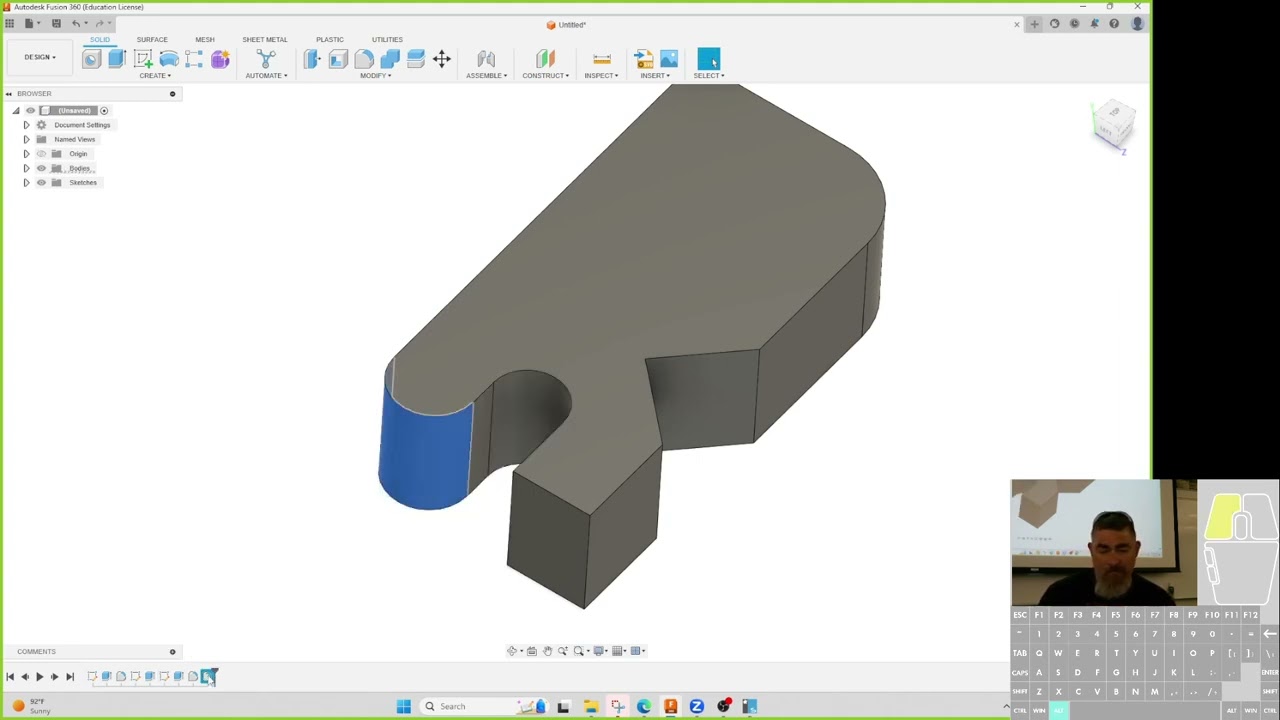Image resolution: width=1280 pixels, height=720 pixels.
Task: Select the Extrude tool in Create
Action: 117,59
